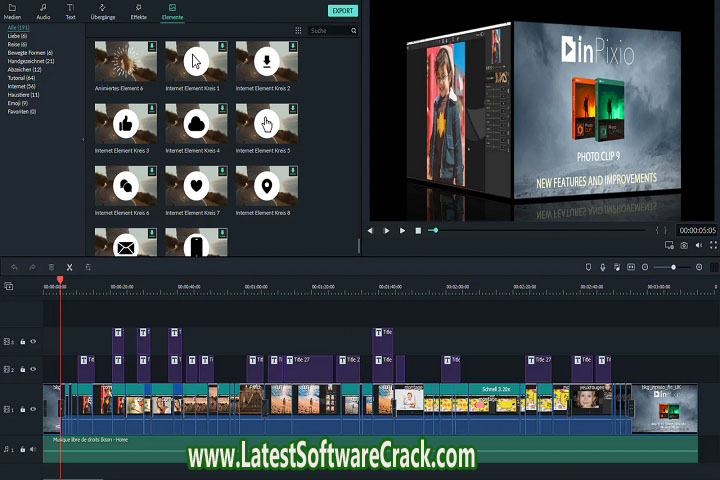
Task: Select category Favoriten (0)
Action: click(x=22, y=112)
